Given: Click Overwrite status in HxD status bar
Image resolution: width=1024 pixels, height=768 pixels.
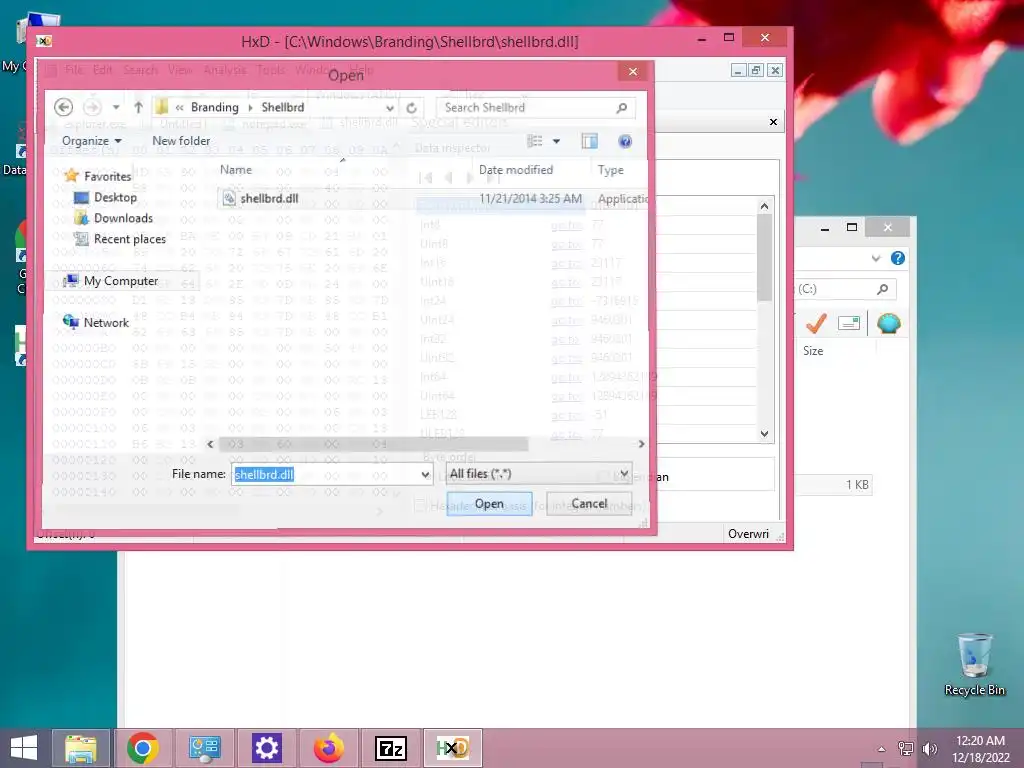Looking at the screenshot, I should click(x=748, y=534).
